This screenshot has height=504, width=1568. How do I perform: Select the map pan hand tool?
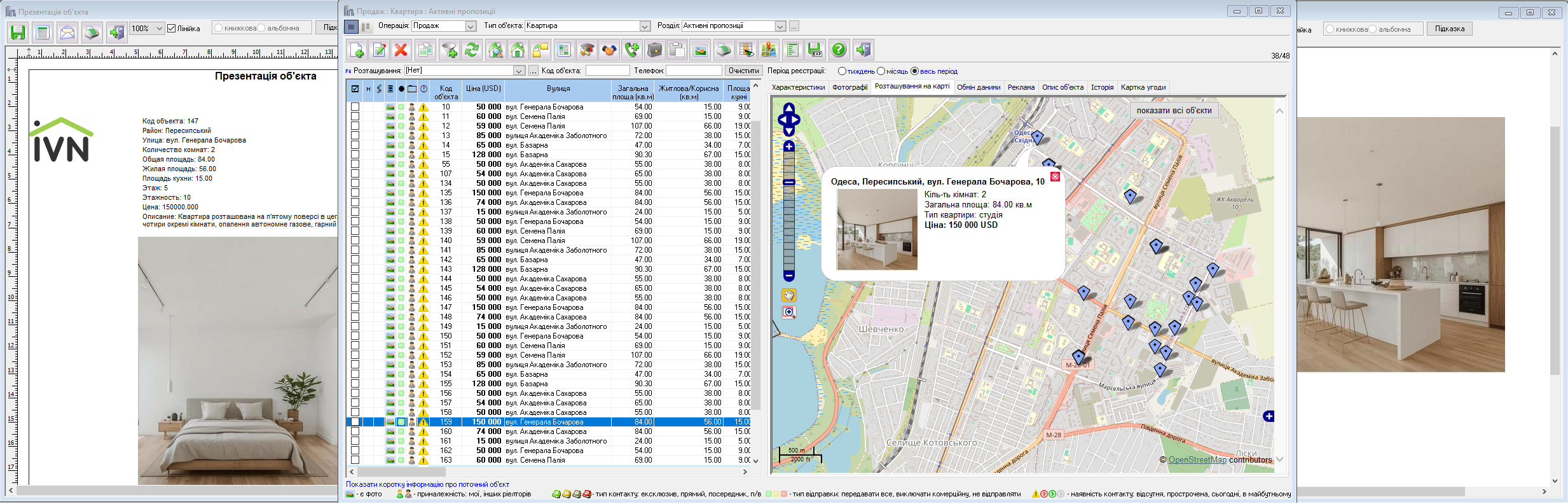pos(788,295)
